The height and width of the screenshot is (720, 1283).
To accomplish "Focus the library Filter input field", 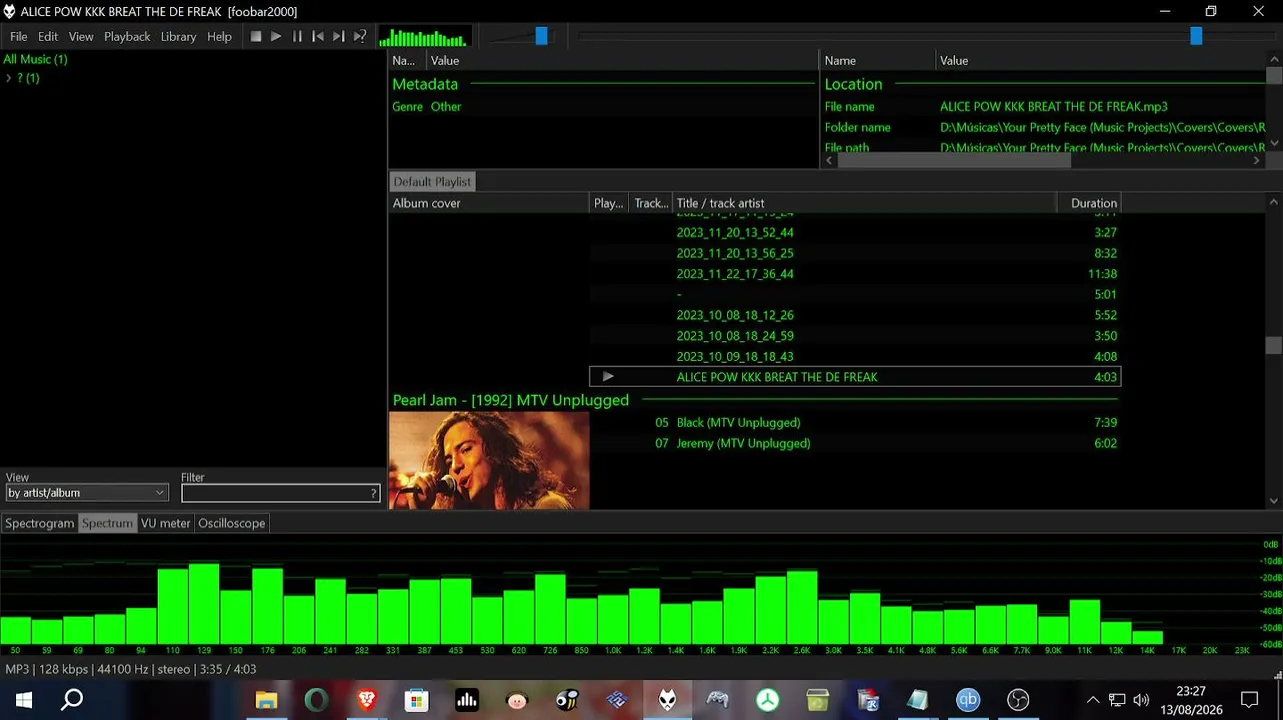I will pos(274,493).
